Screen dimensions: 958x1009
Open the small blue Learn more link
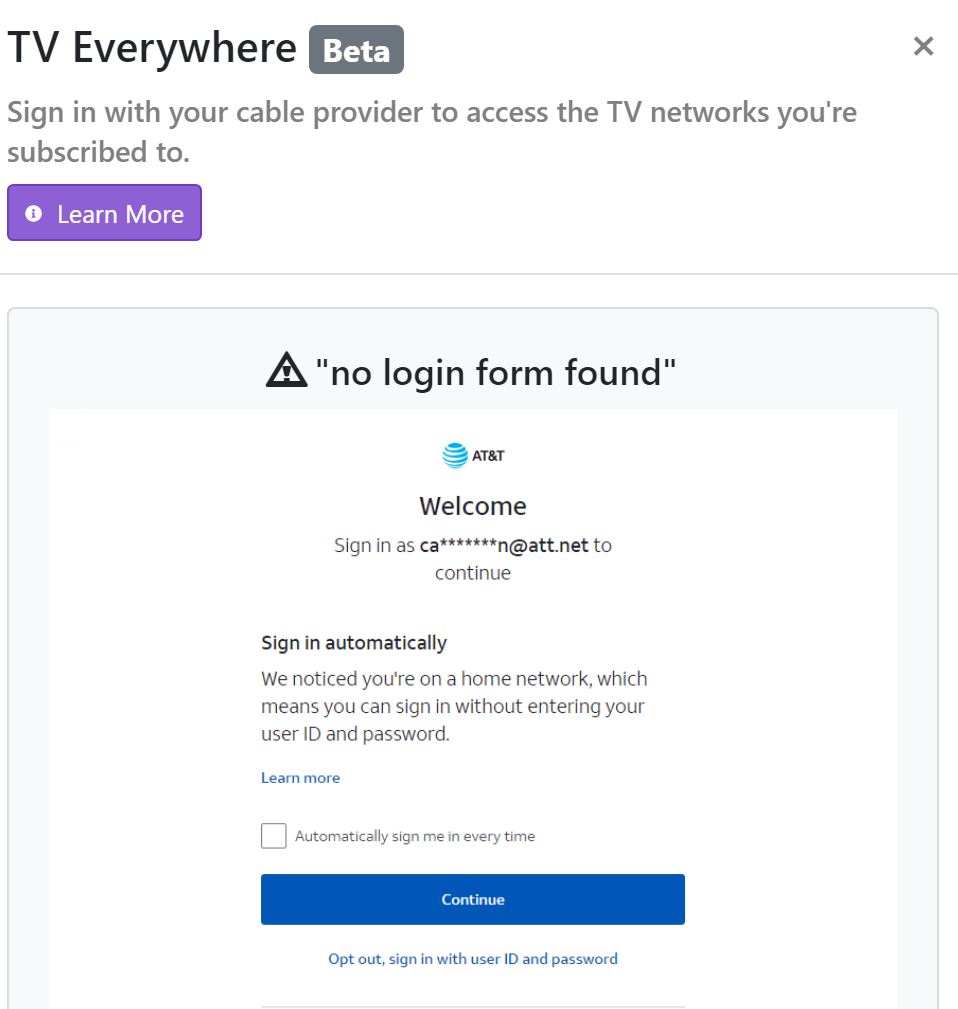point(300,778)
